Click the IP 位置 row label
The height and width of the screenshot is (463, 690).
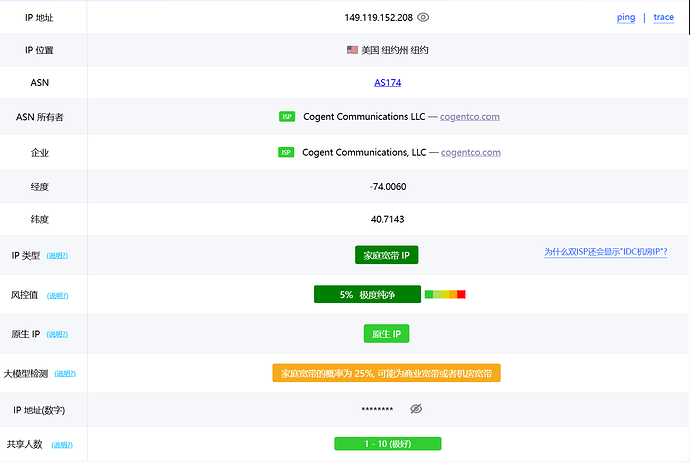pos(39,50)
